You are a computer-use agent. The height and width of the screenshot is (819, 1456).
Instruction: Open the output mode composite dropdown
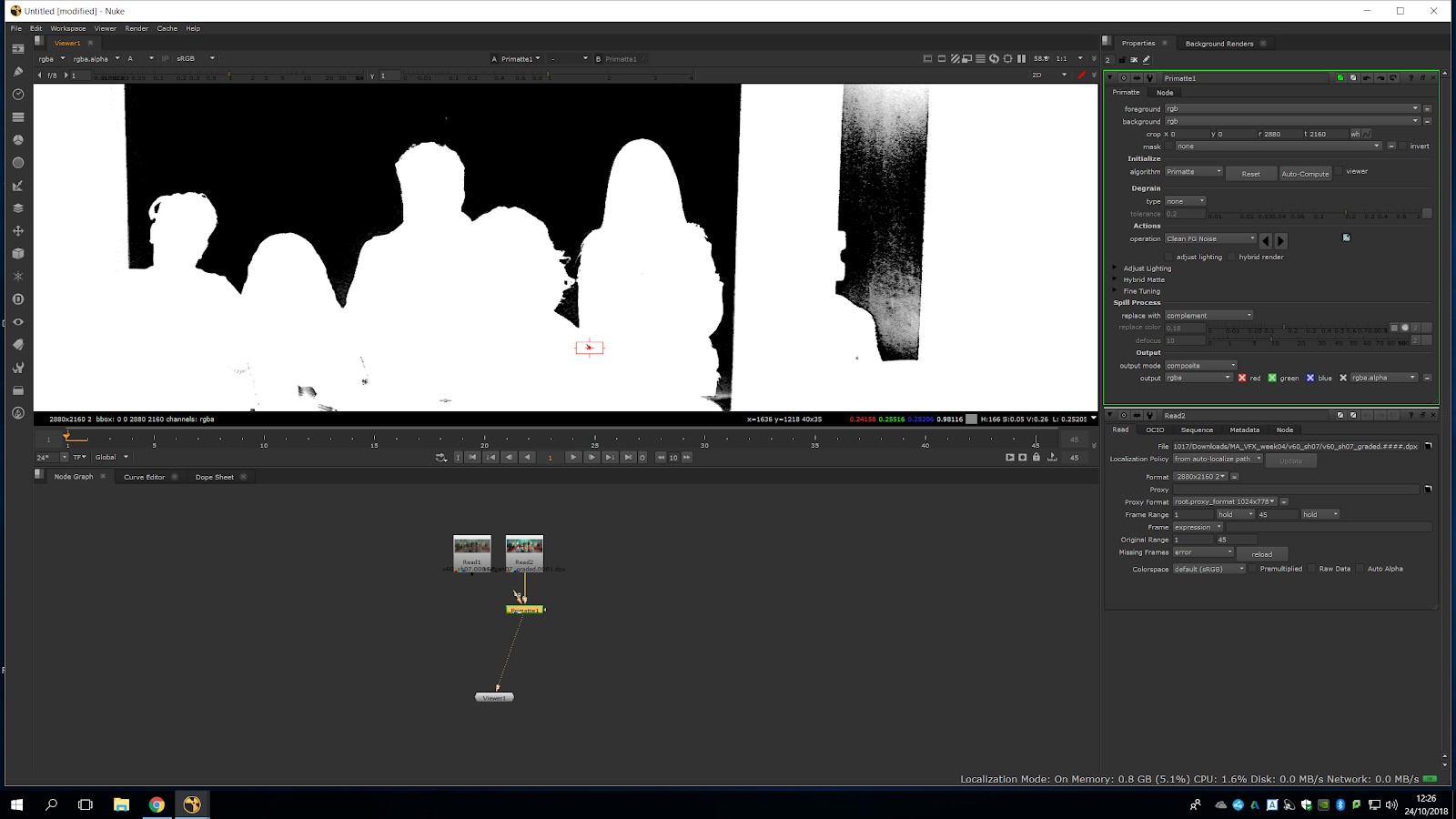[x=1201, y=366]
